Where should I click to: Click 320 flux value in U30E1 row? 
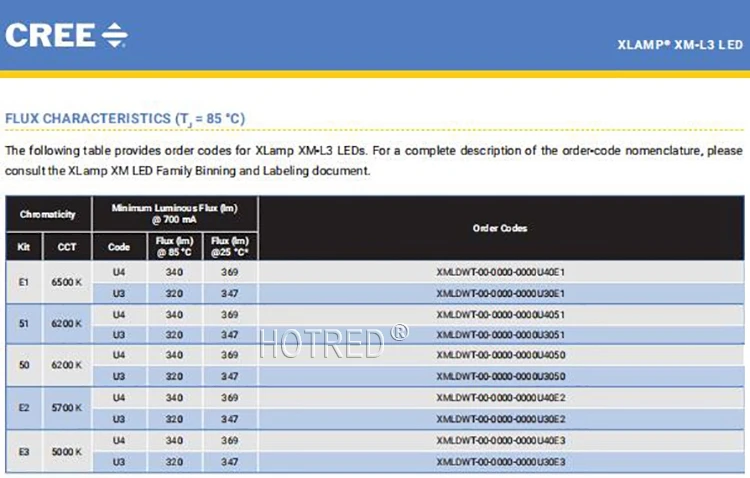click(x=175, y=293)
